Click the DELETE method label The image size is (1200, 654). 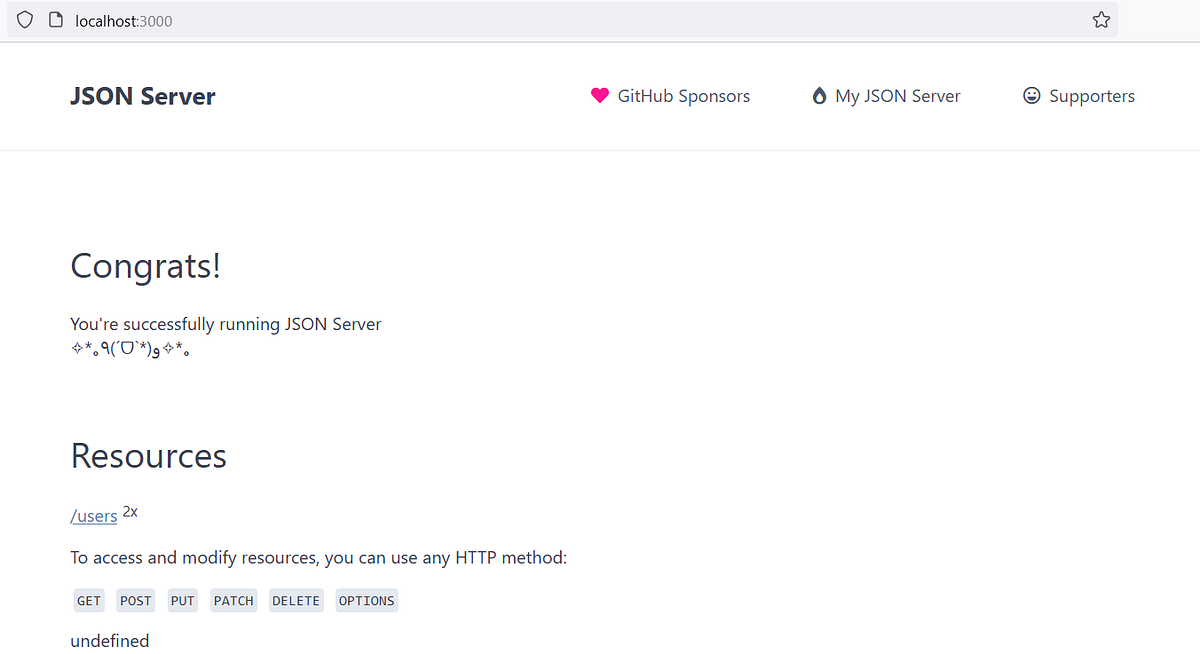pos(296,601)
